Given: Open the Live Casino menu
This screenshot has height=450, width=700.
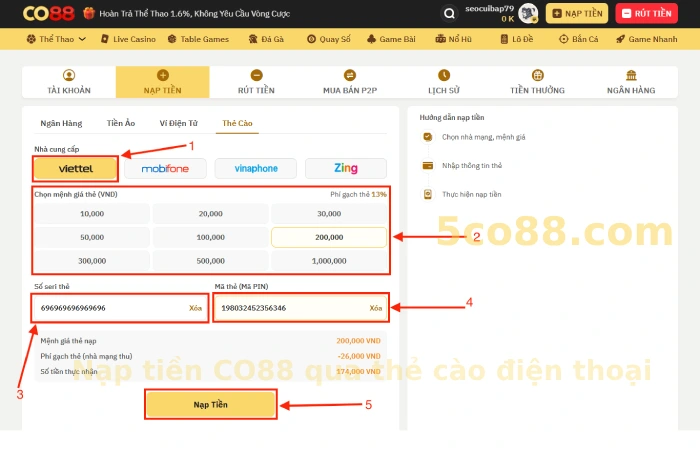Looking at the screenshot, I should tap(129, 39).
